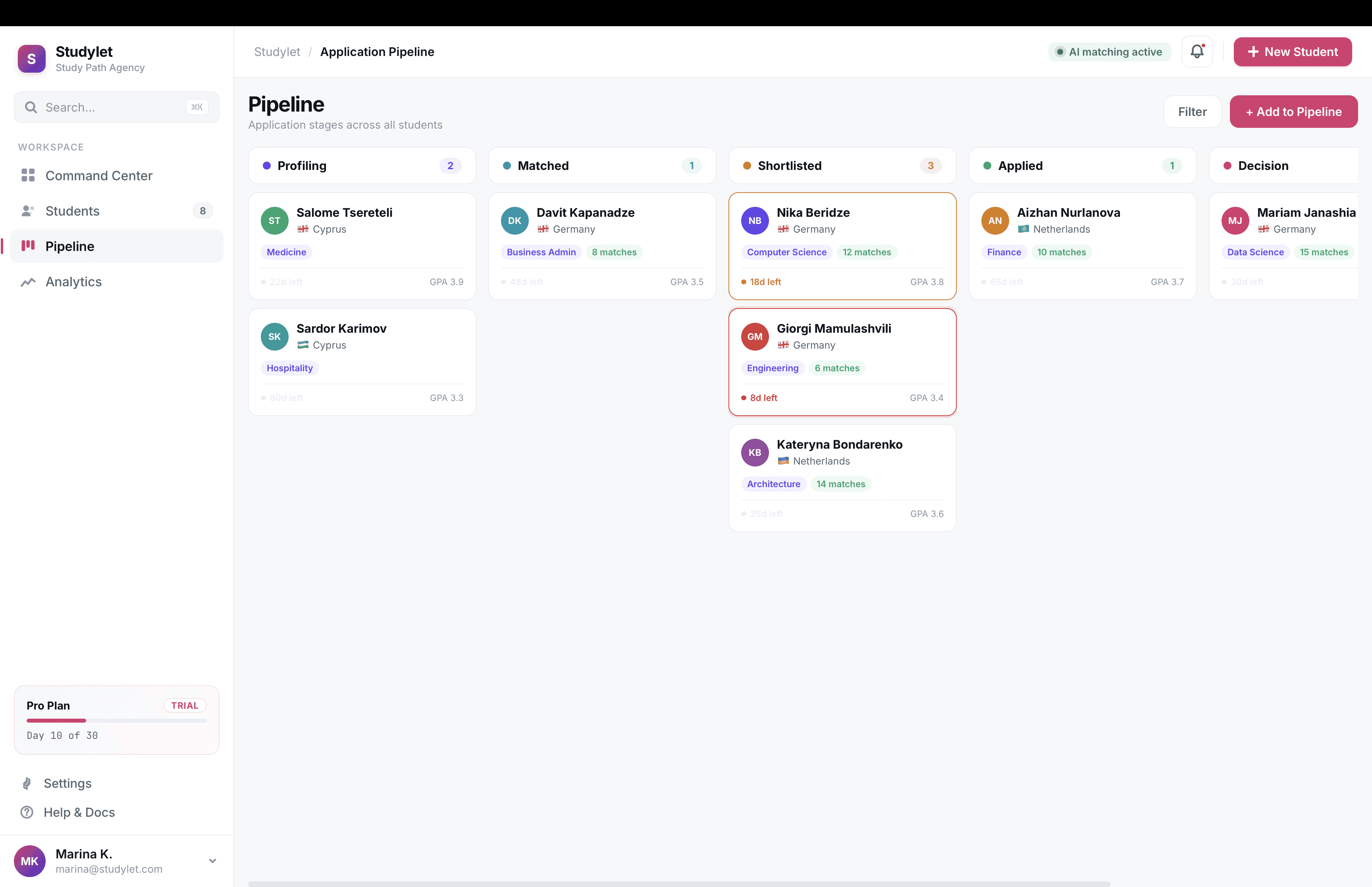Open the Filter dropdown
The image size is (1372, 887).
point(1192,112)
